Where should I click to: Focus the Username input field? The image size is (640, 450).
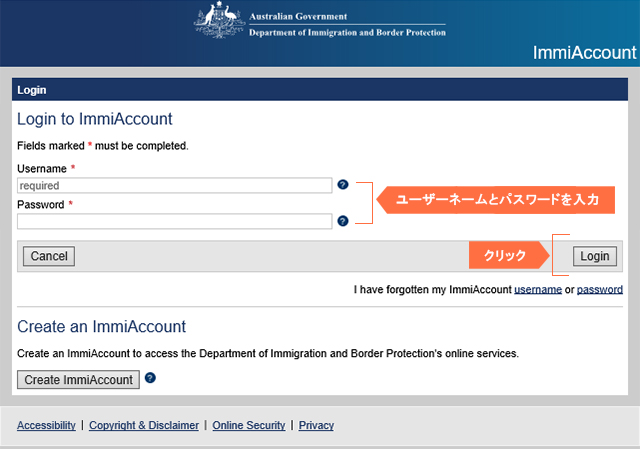[x=175, y=185]
